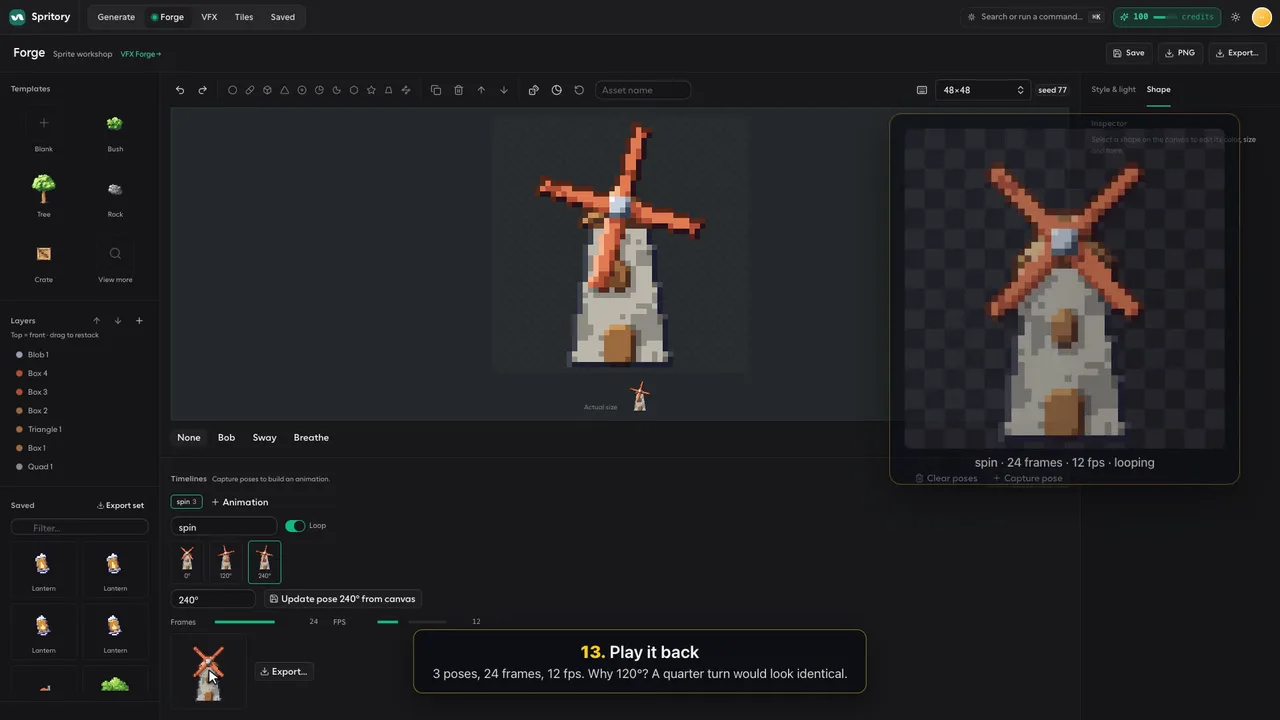
Task: Open the header Export… menu
Action: (1237, 53)
